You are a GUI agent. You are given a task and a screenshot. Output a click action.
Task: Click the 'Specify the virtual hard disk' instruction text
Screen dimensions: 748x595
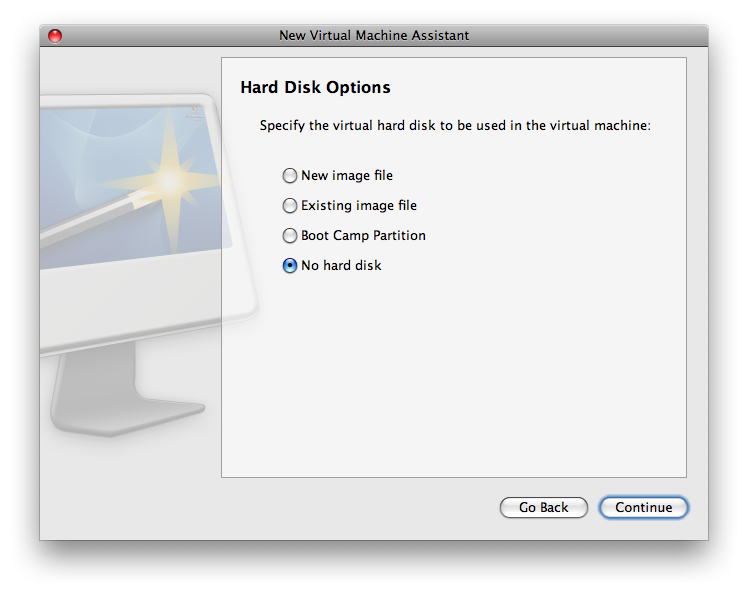455,125
